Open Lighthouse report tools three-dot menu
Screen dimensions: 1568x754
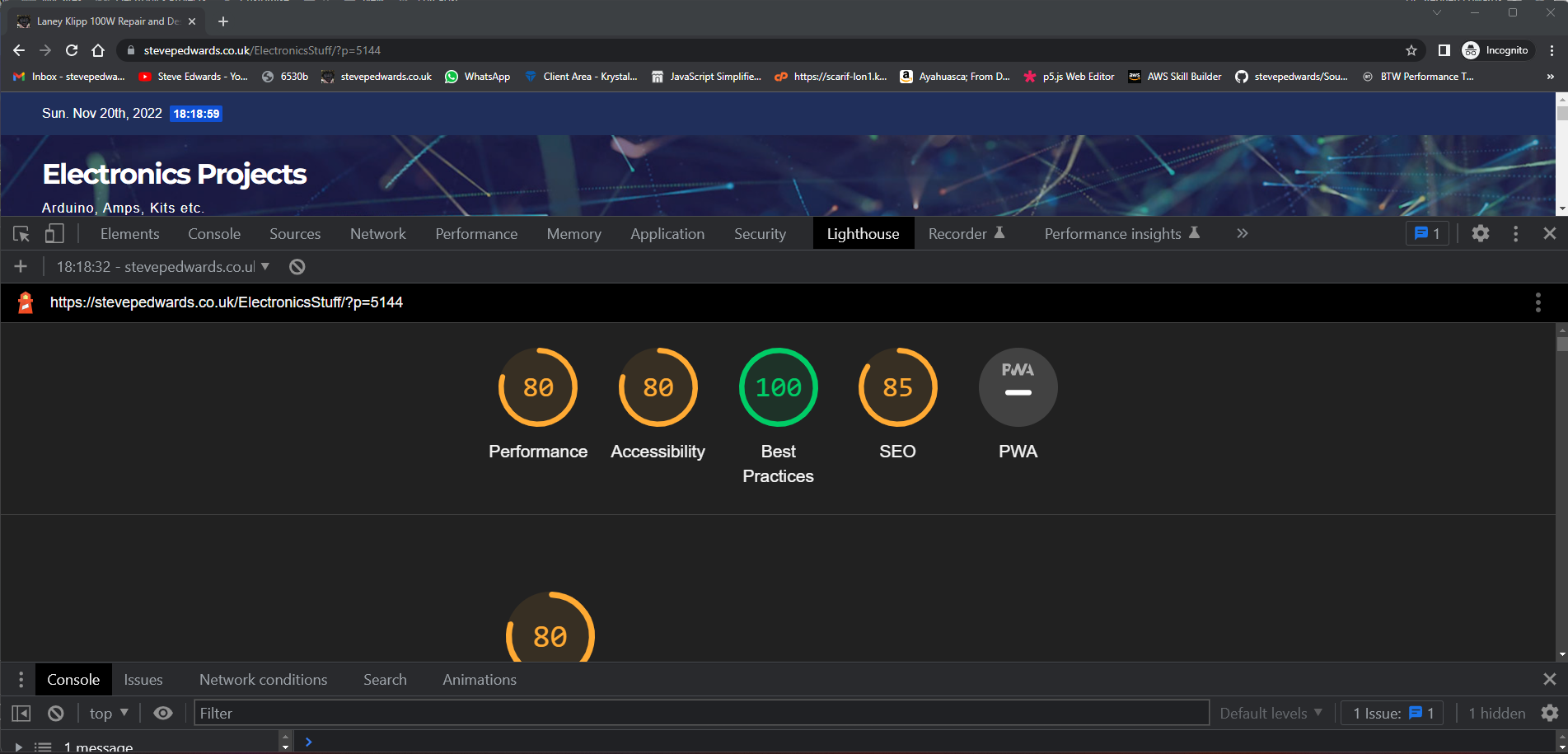tap(1538, 302)
